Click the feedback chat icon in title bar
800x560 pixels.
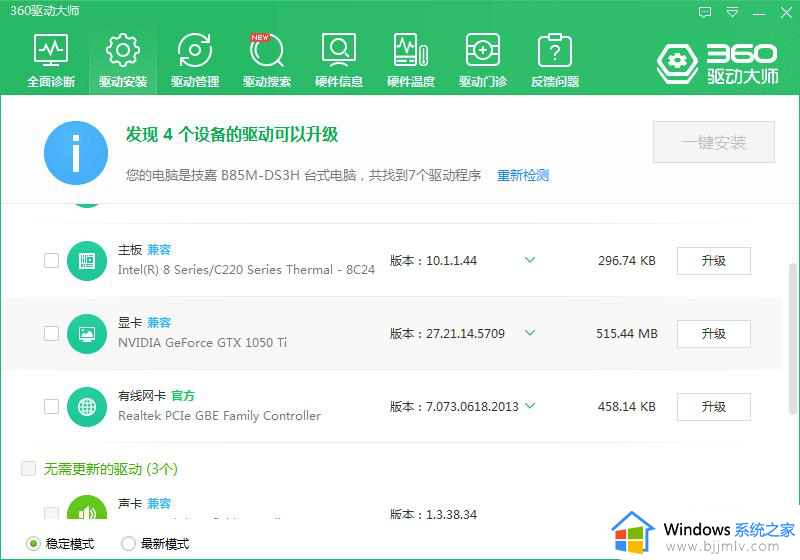click(705, 12)
